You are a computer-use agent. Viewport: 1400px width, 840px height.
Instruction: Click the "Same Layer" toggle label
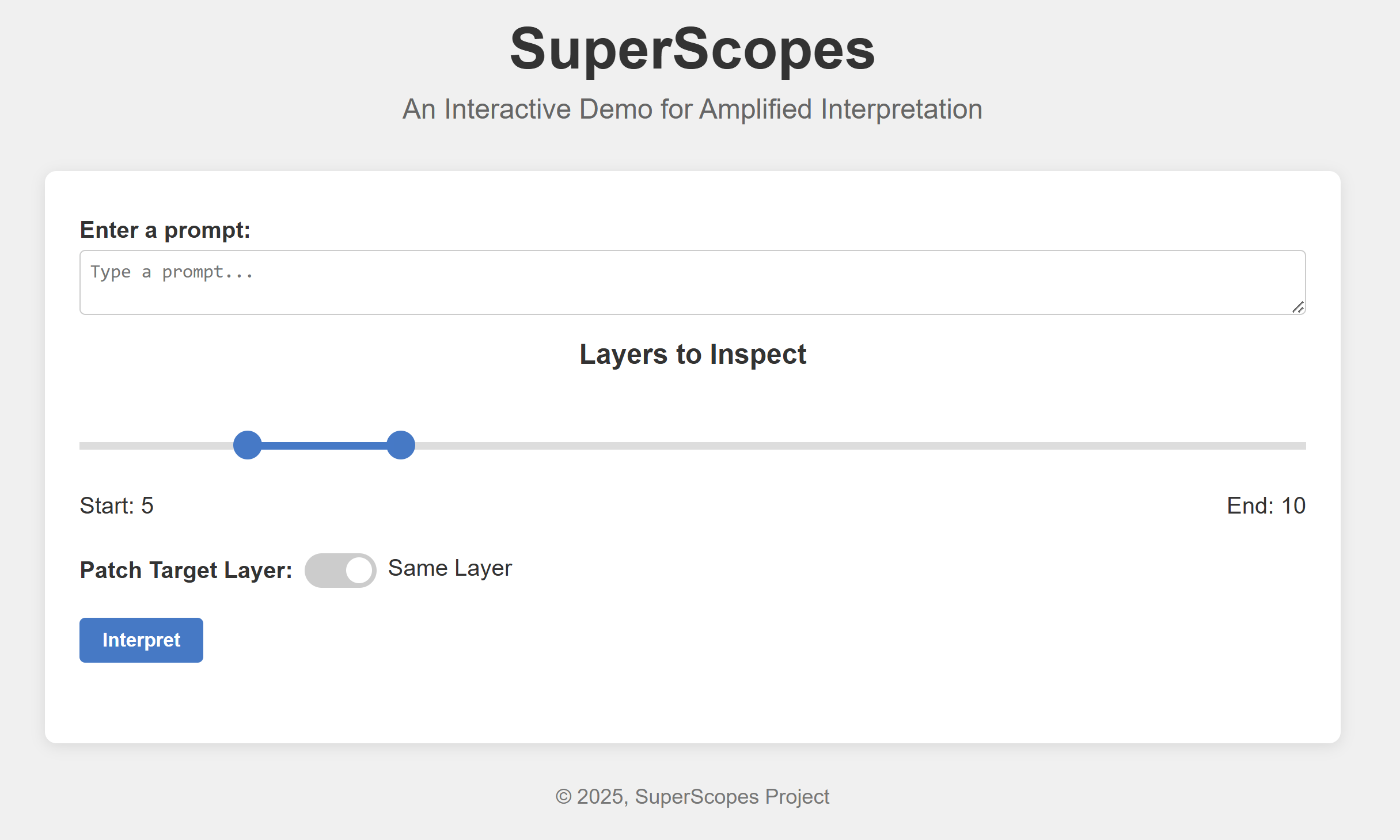point(450,568)
